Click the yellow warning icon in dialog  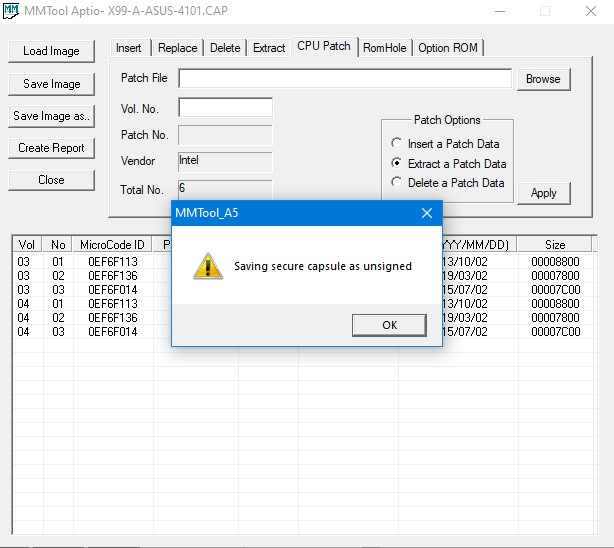[x=208, y=266]
